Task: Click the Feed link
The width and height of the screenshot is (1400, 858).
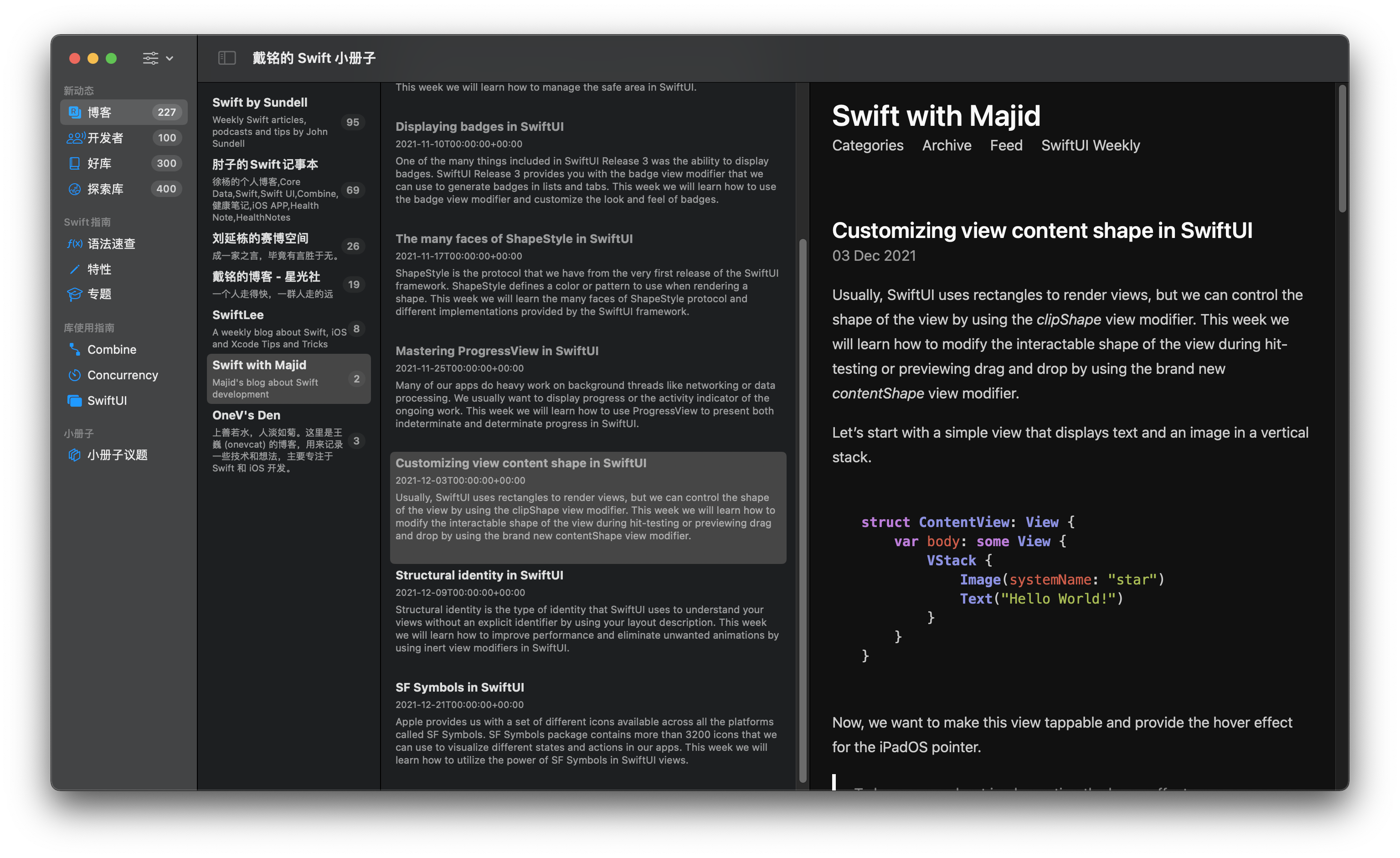Action: tap(1006, 145)
